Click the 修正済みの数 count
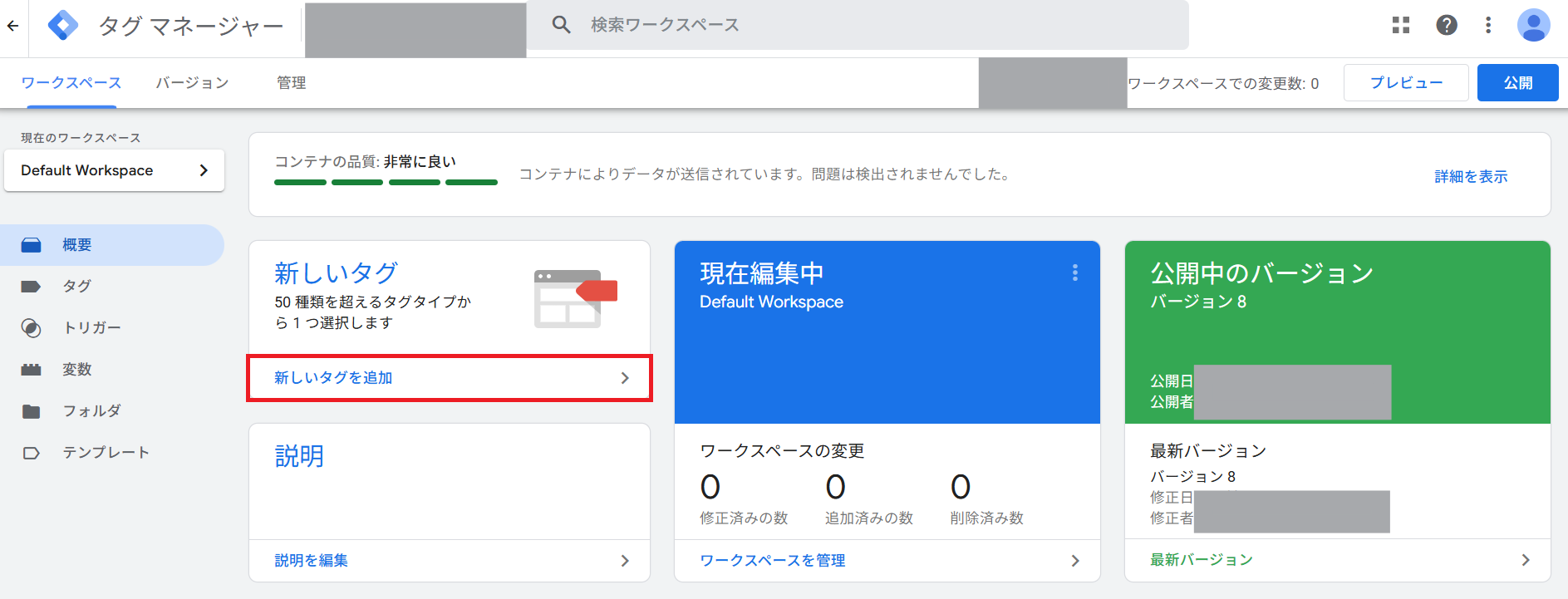This screenshot has height=599, width=1568. (710, 487)
